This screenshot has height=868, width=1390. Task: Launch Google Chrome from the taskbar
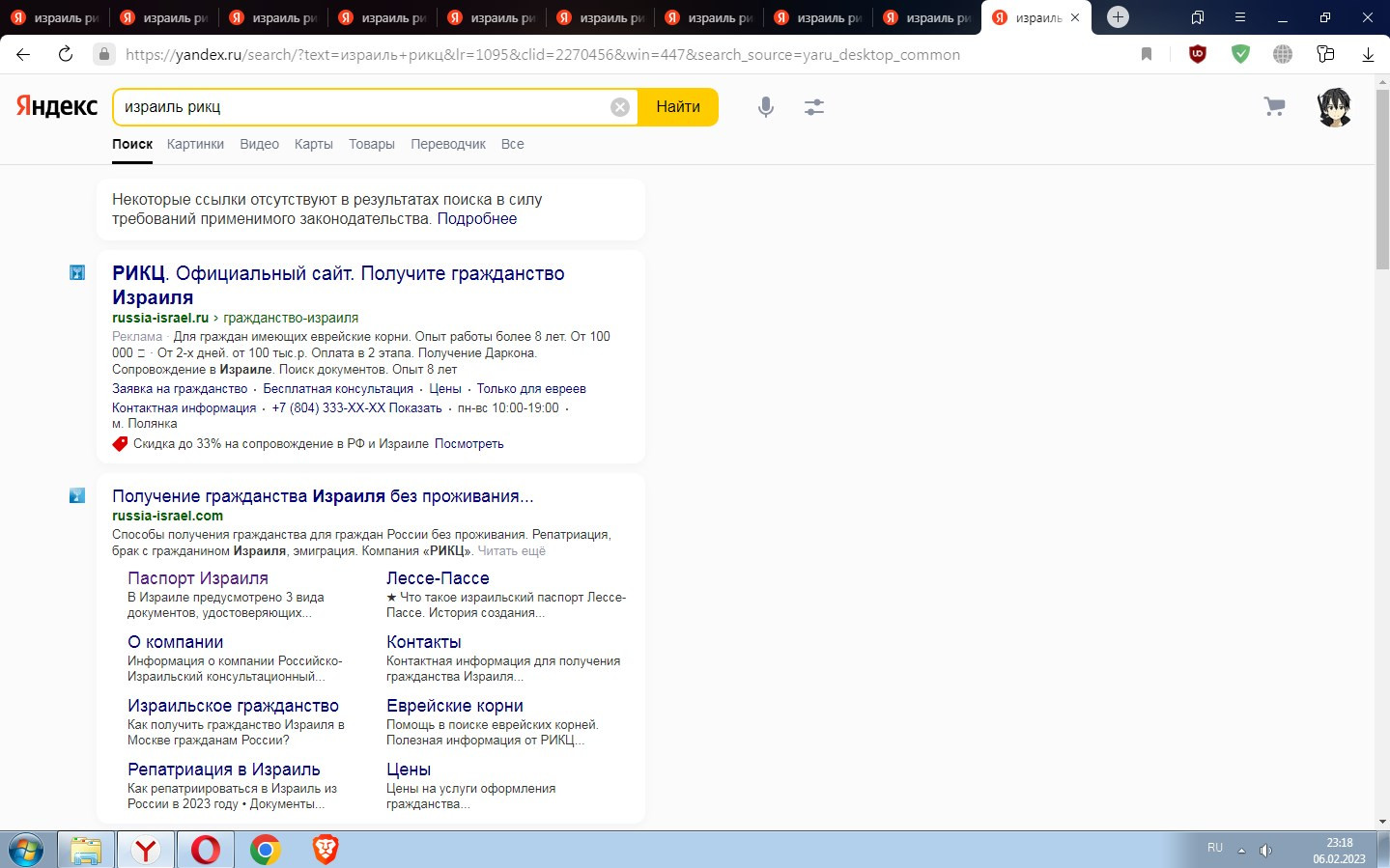click(266, 851)
